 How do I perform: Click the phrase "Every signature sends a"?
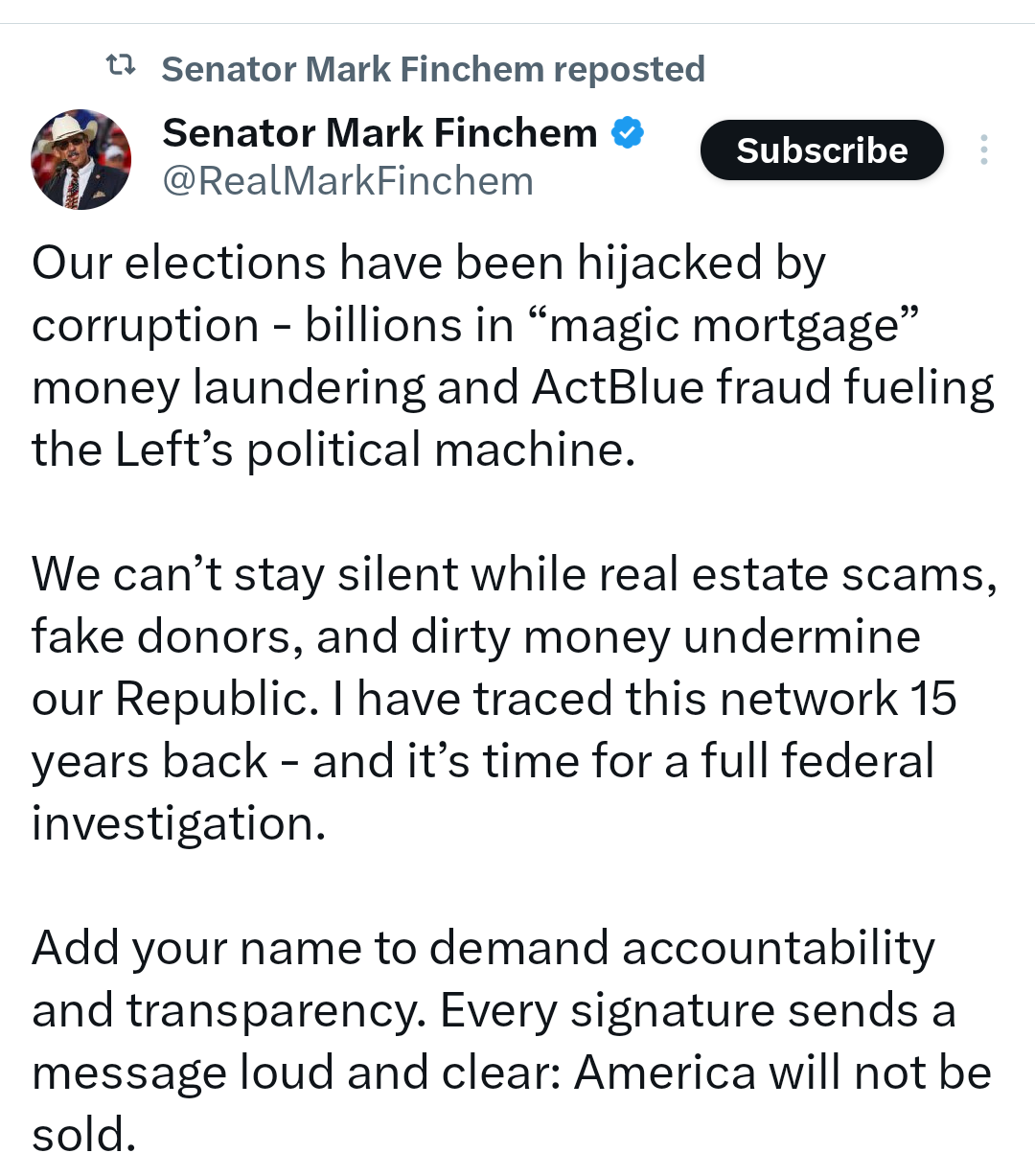[698, 1010]
